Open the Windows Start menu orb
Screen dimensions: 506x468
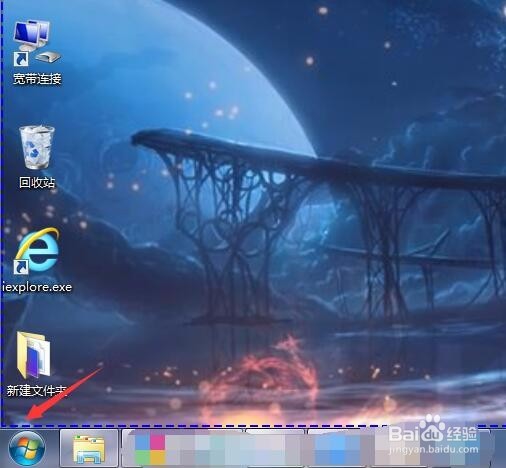[27, 449]
